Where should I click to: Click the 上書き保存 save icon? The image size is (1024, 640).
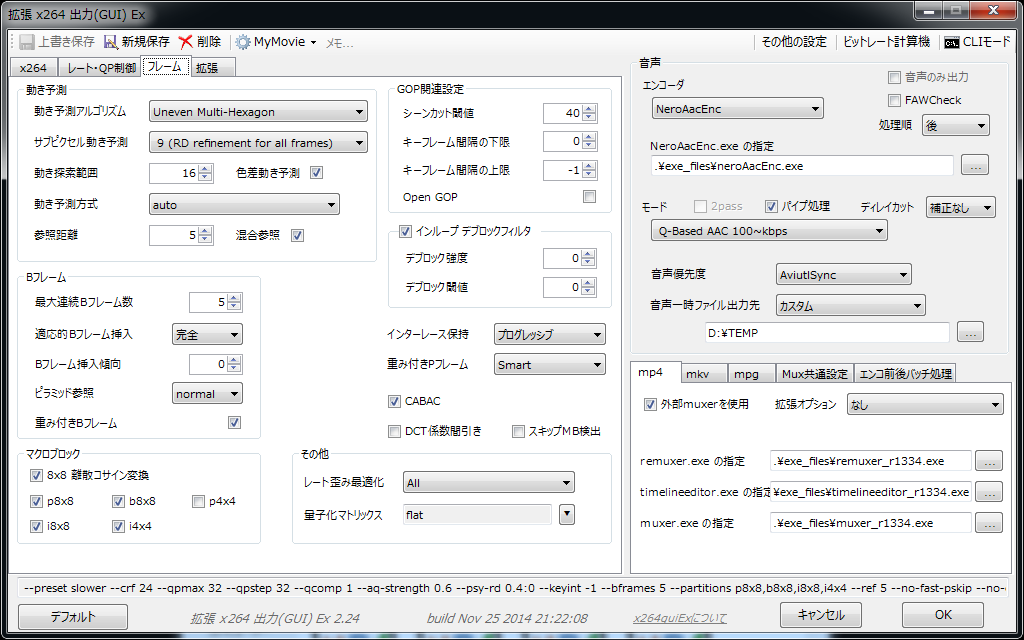[x=27, y=42]
